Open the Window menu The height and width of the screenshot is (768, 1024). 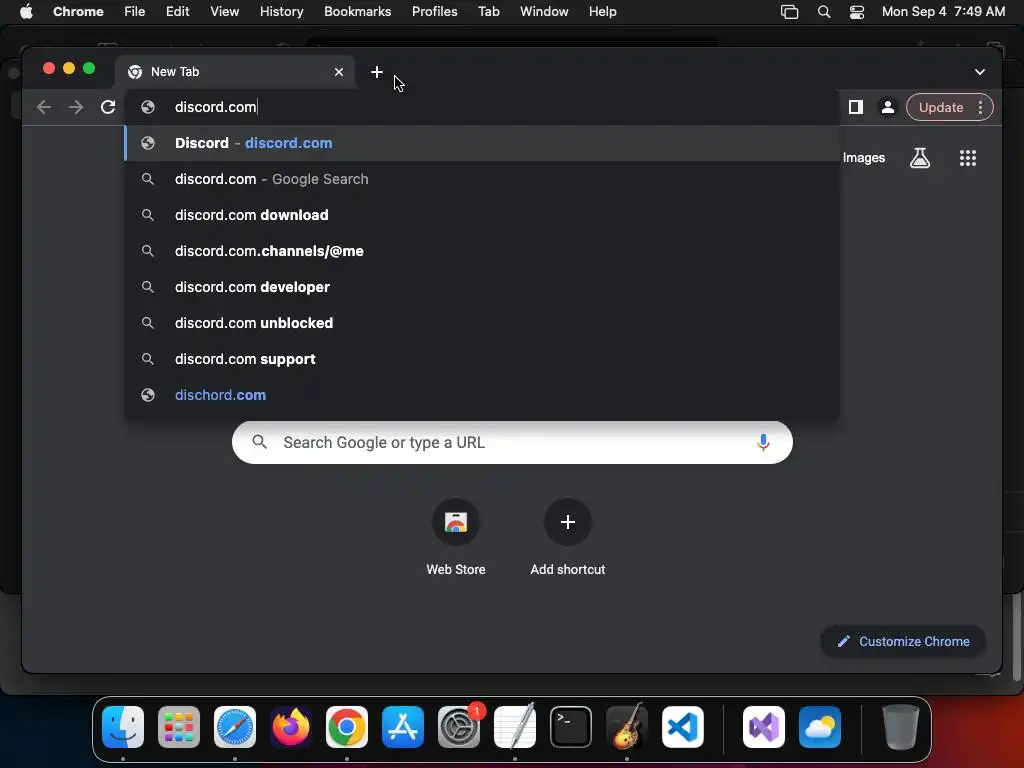[x=544, y=12]
